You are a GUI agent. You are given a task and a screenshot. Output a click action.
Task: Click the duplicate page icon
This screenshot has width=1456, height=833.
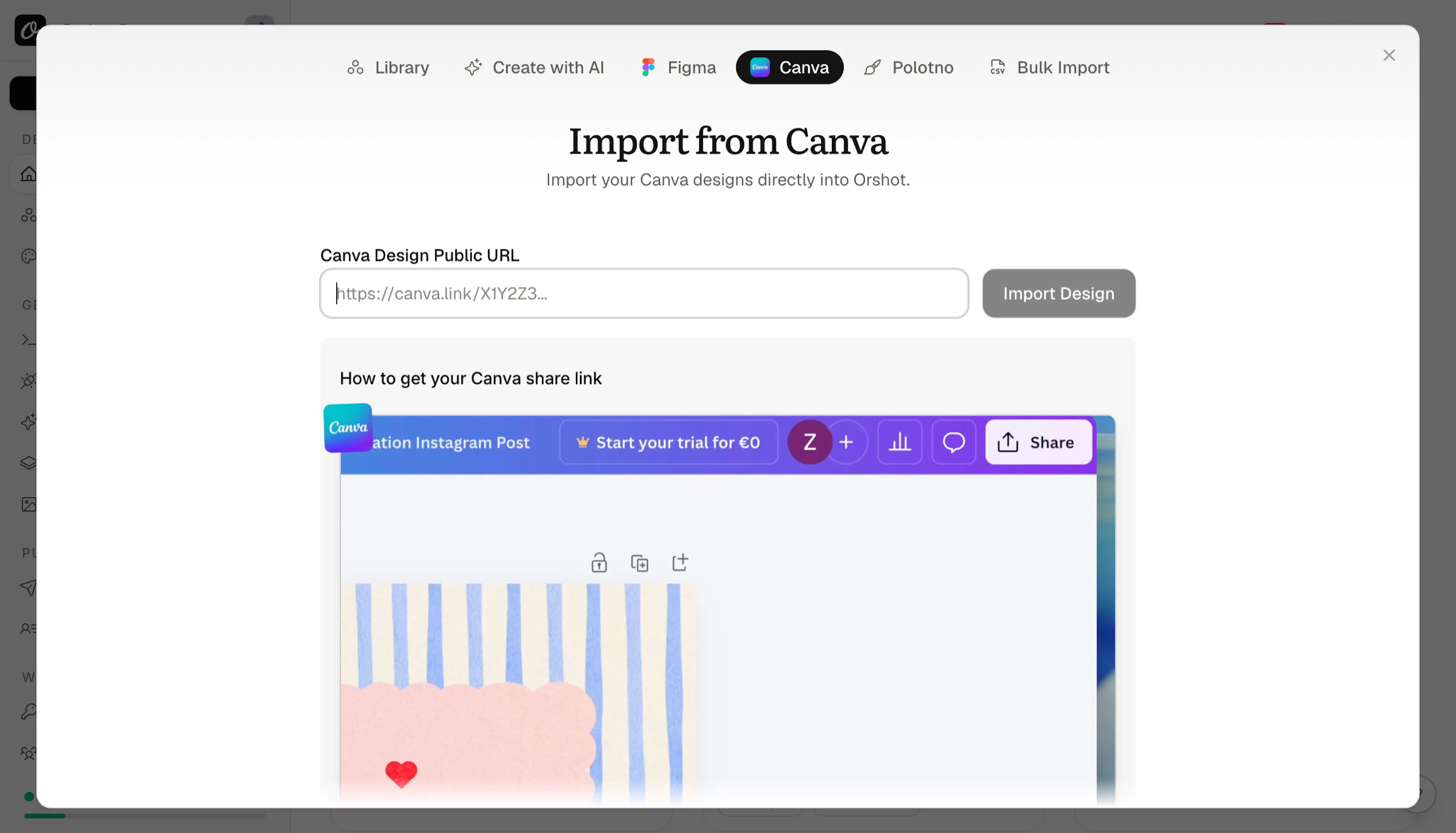(x=640, y=563)
